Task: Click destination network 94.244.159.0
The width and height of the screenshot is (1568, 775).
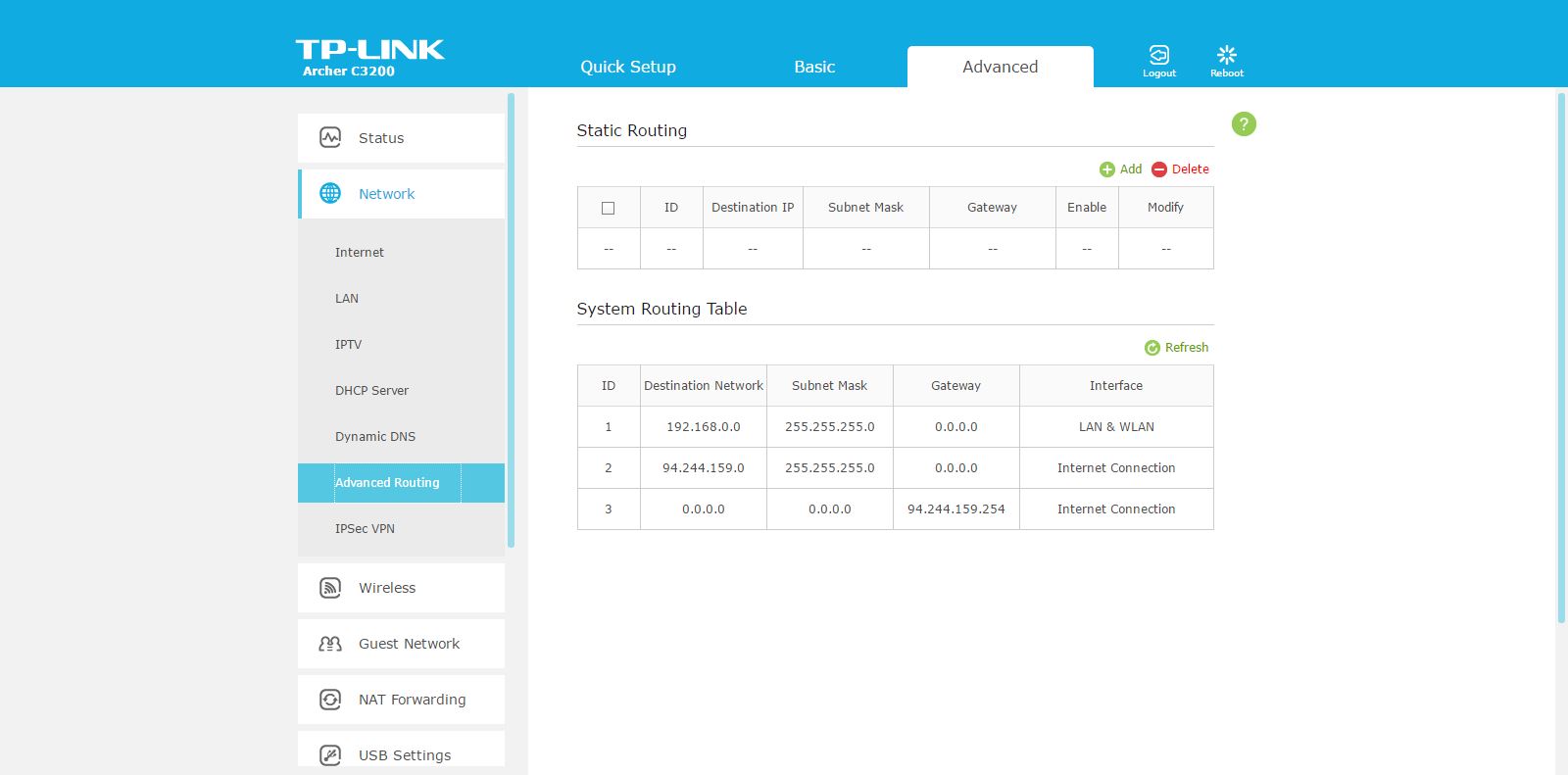Action: (x=704, y=468)
